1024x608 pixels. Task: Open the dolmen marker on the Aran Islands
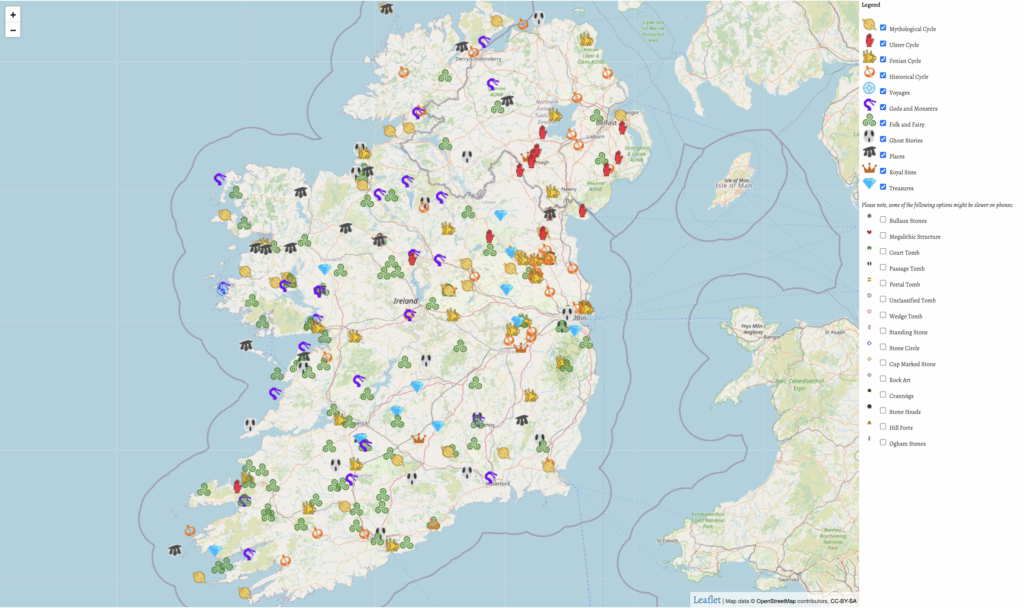coord(246,345)
